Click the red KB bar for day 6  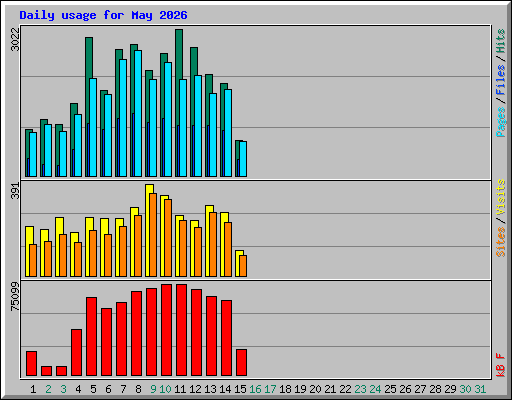[106, 342]
